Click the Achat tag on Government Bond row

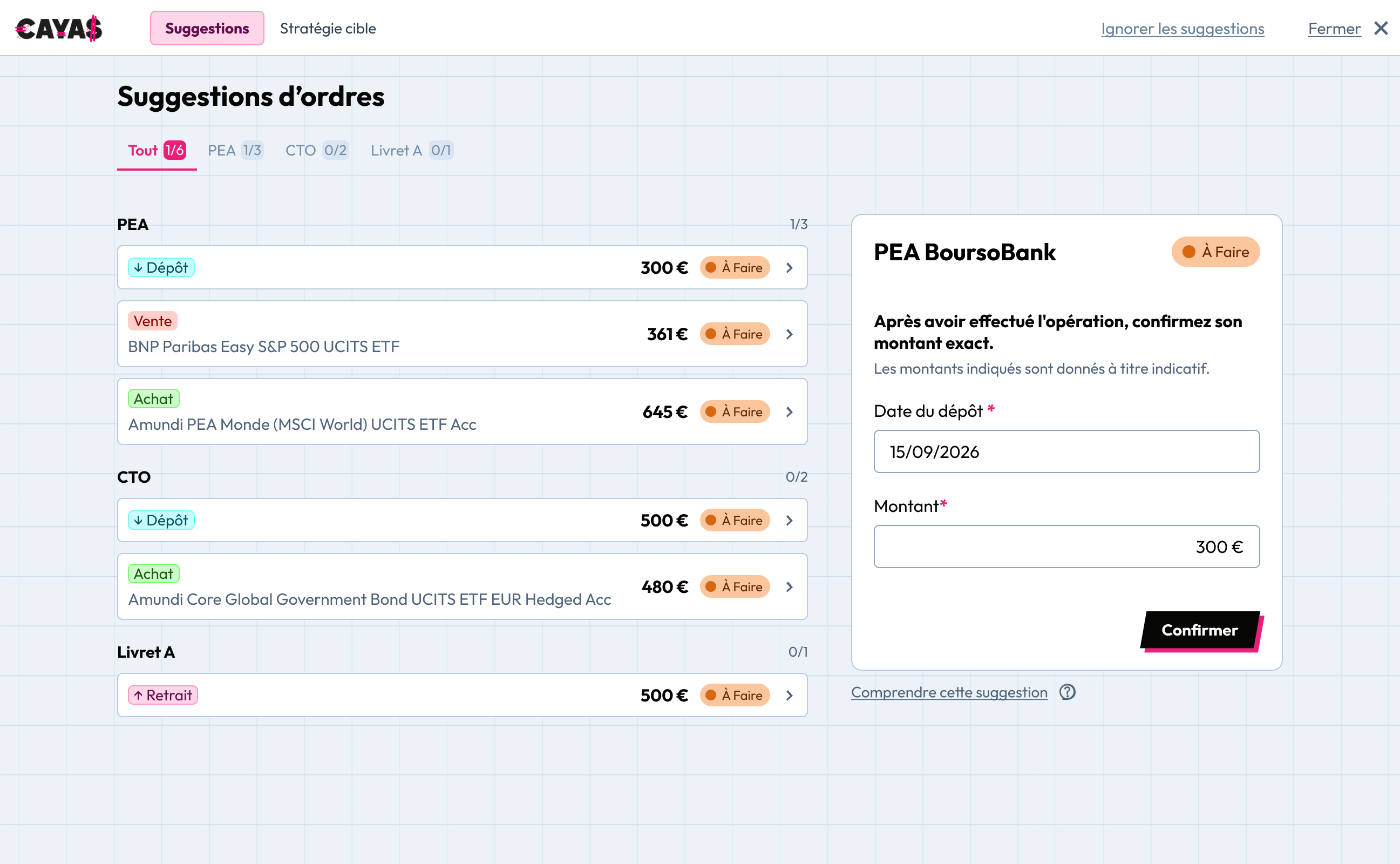[154, 573]
